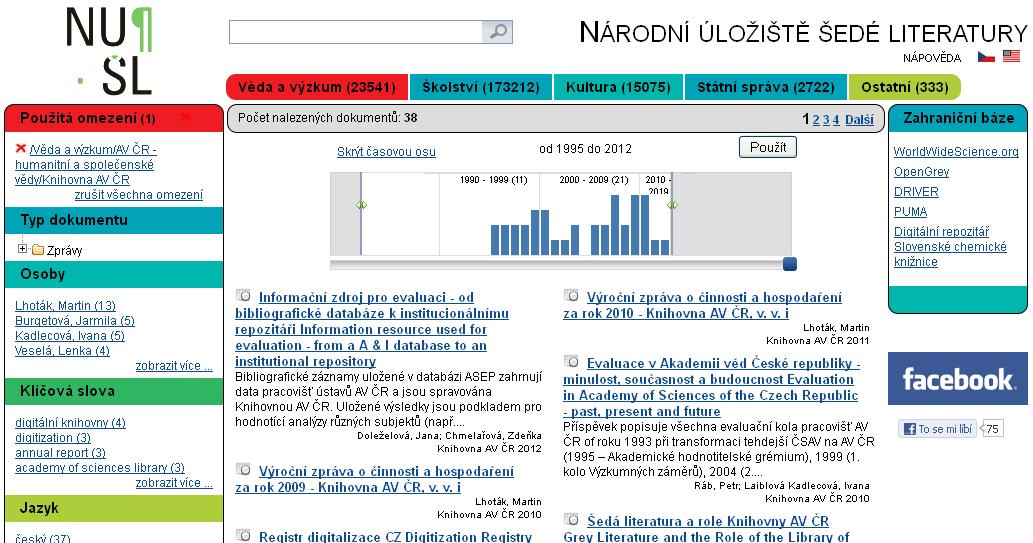1033x543 pixels.
Task: Filter by person Kadlecová, Ivana (5)
Action: (69, 336)
